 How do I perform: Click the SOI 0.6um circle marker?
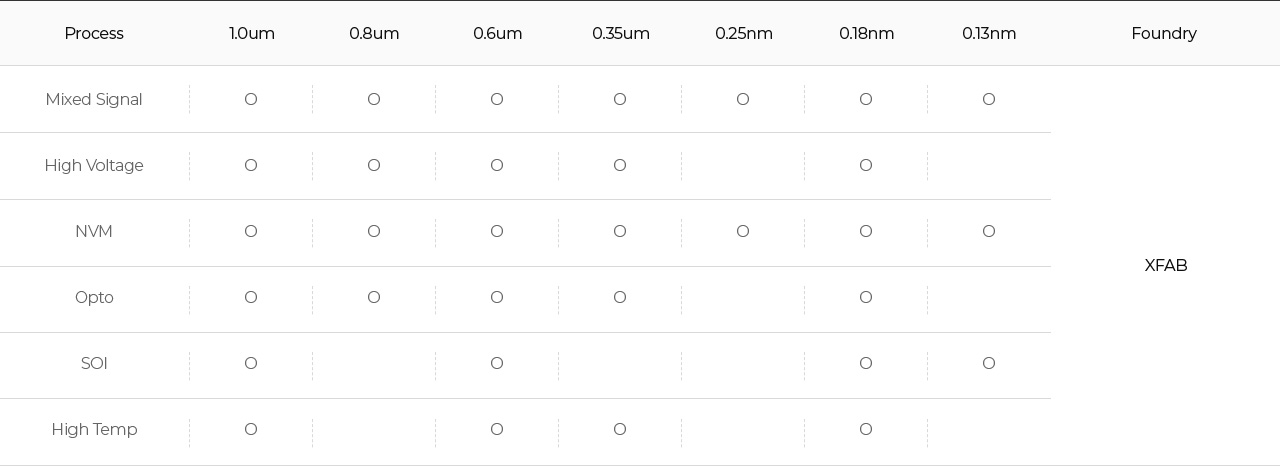[x=497, y=363]
